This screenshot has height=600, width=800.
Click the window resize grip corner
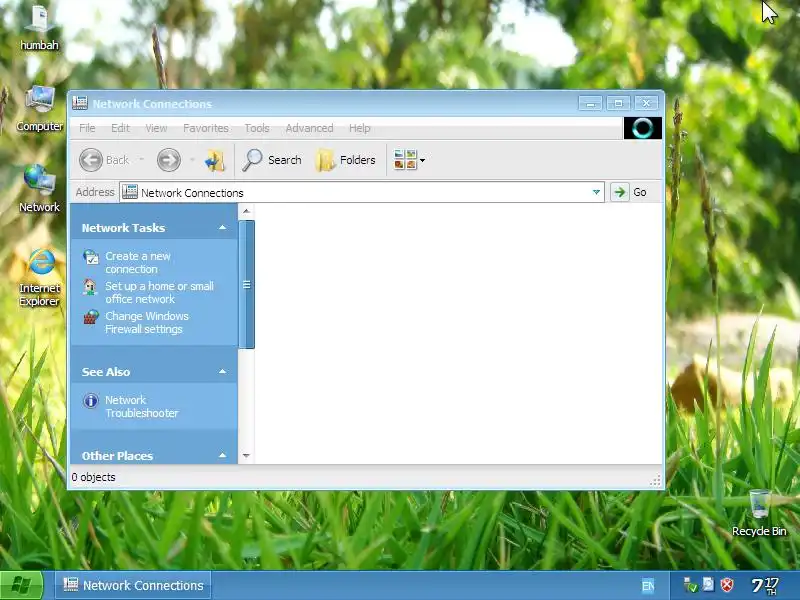pos(656,481)
